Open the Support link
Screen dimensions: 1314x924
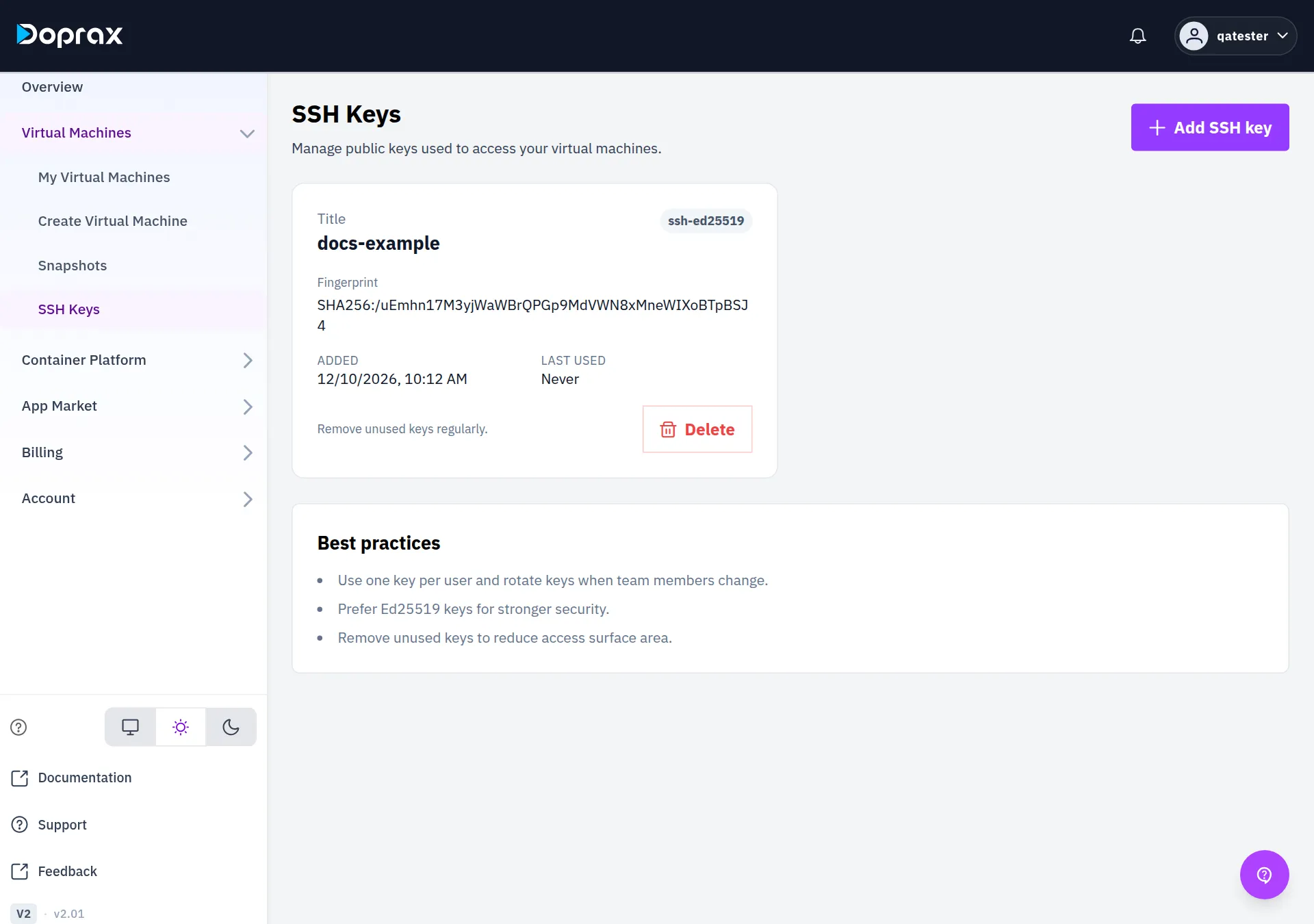[62, 825]
